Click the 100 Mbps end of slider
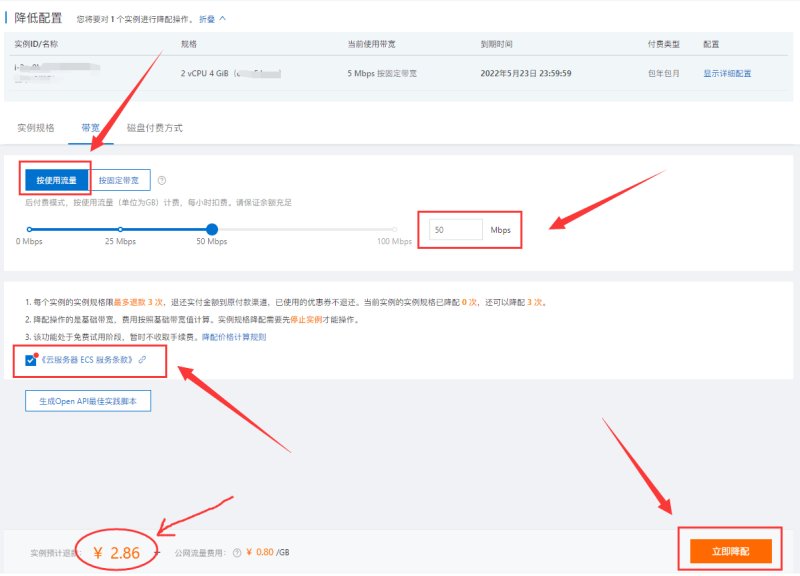Viewport: 800px width, 576px height. 395,230
